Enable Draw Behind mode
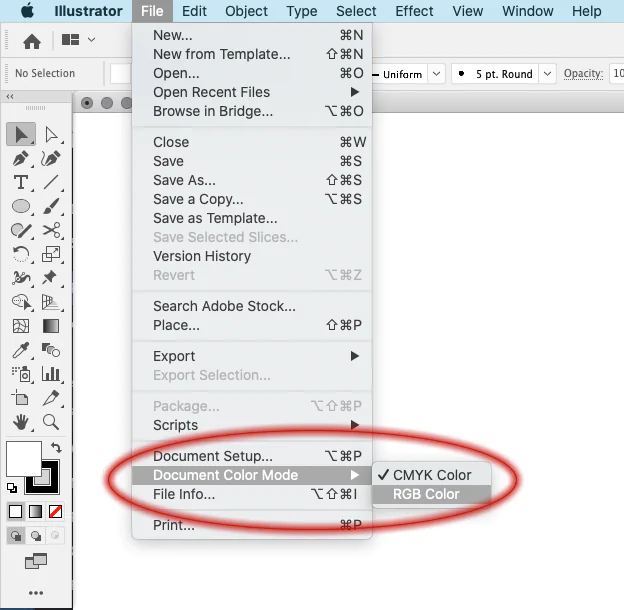 (x=36, y=536)
